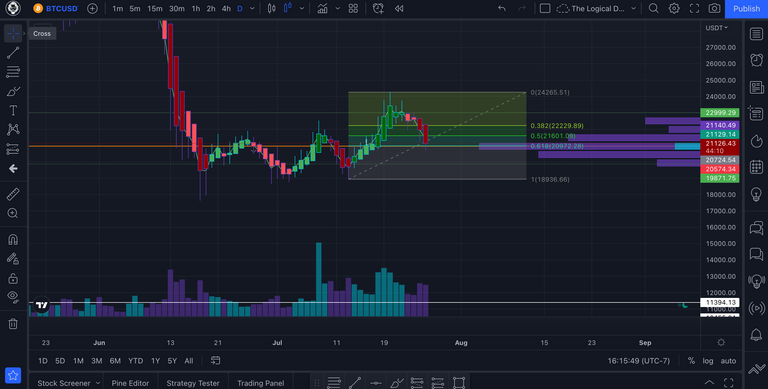Select the Brush drawing tool

(x=13, y=92)
